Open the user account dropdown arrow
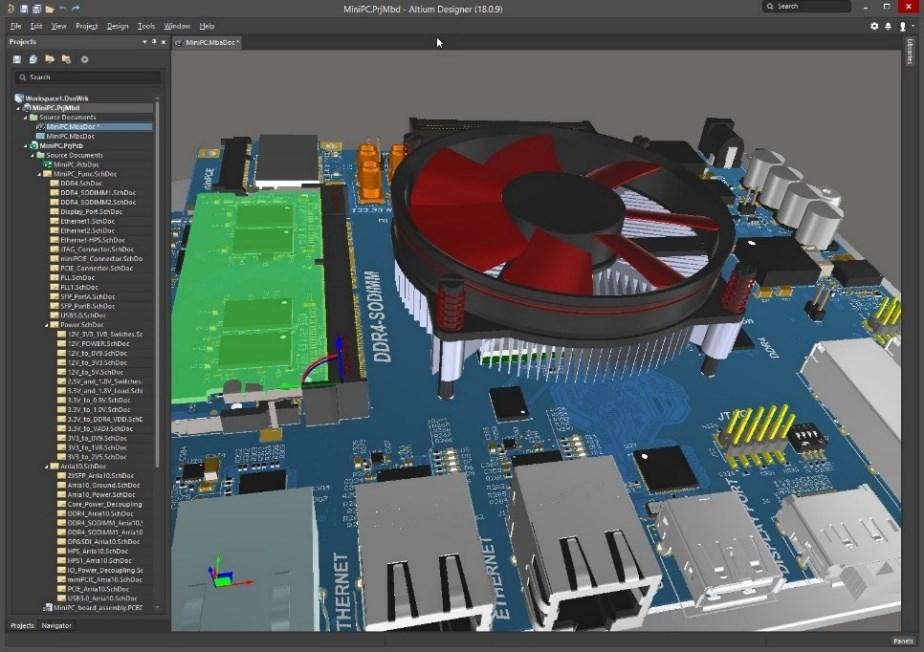 pos(913,26)
